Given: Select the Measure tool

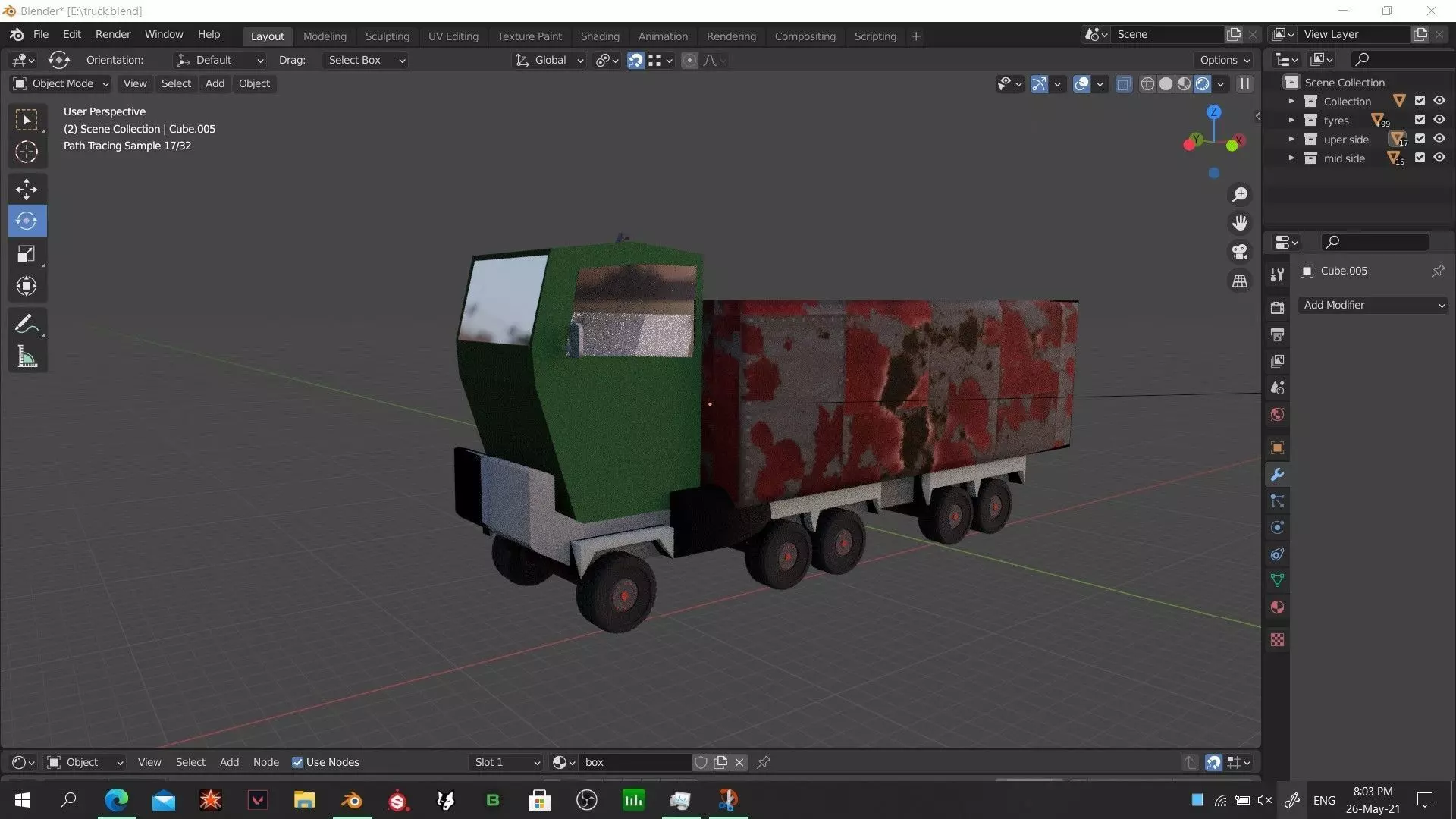Looking at the screenshot, I should [27, 356].
